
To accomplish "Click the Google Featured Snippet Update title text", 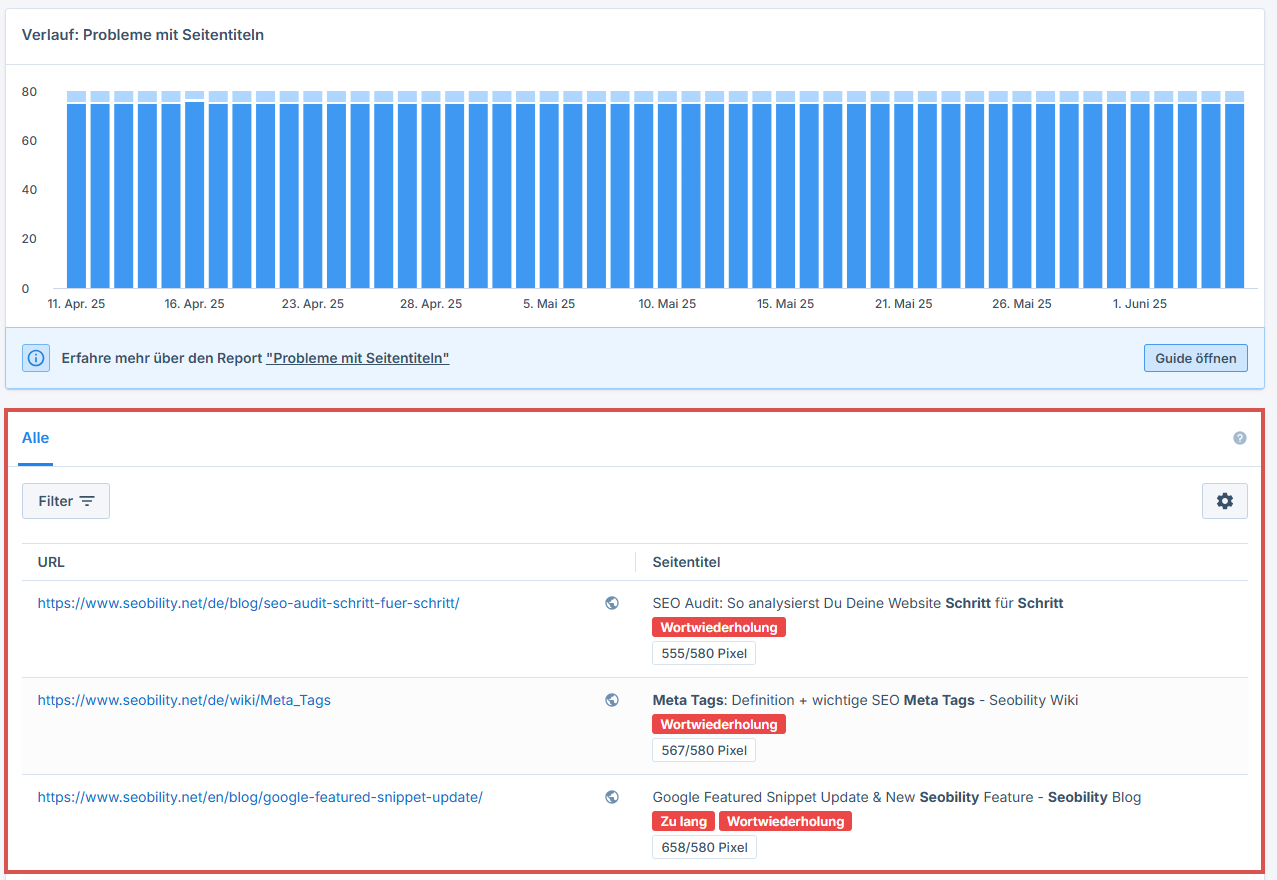I will click(897, 797).
